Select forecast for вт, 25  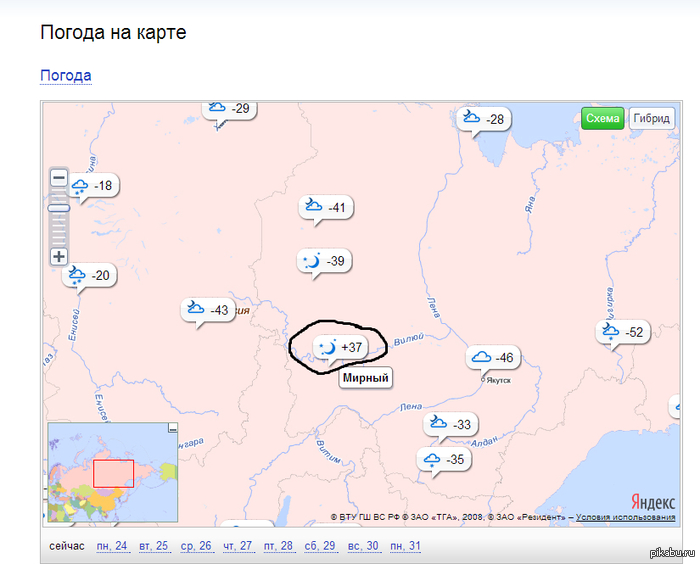[154, 546]
